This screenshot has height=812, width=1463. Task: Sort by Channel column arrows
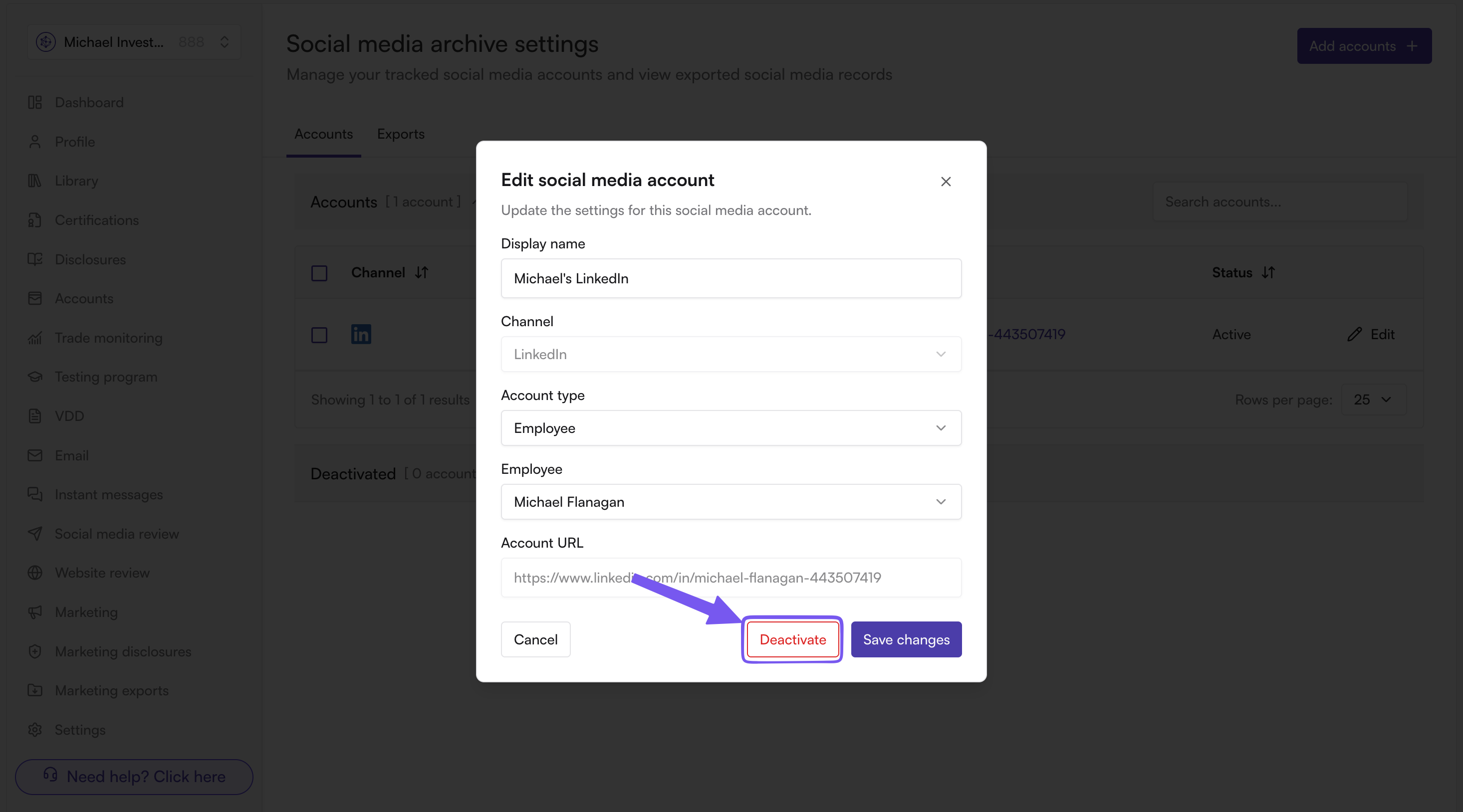[422, 272]
